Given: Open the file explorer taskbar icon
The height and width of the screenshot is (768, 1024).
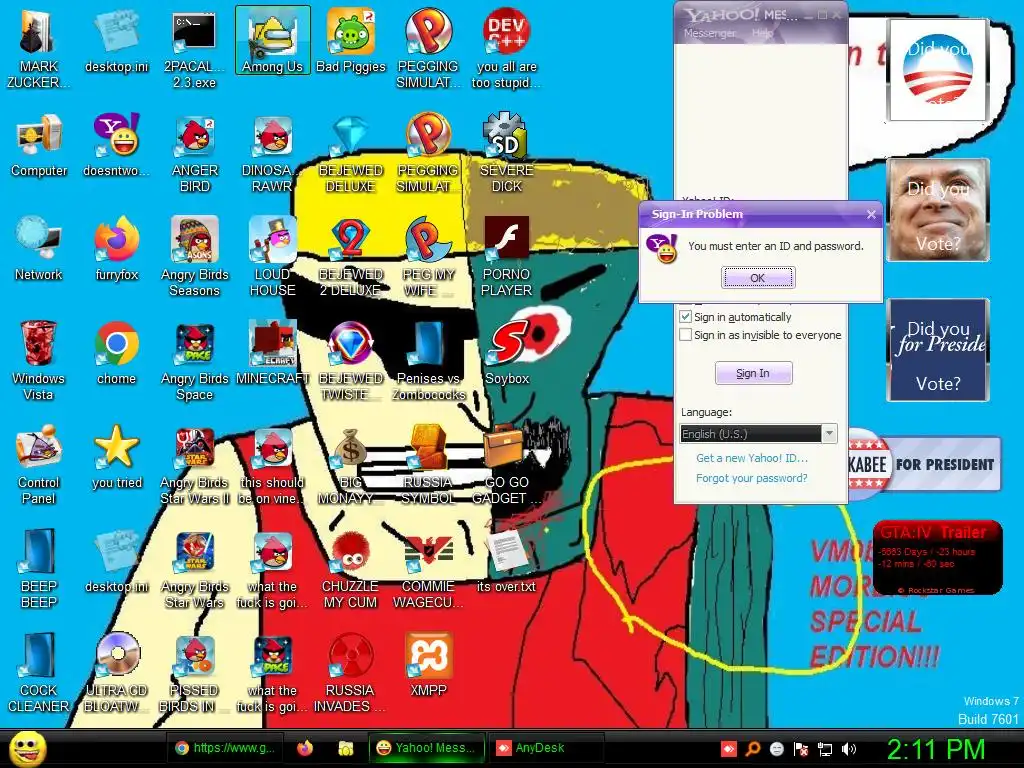Looking at the screenshot, I should click(x=345, y=748).
